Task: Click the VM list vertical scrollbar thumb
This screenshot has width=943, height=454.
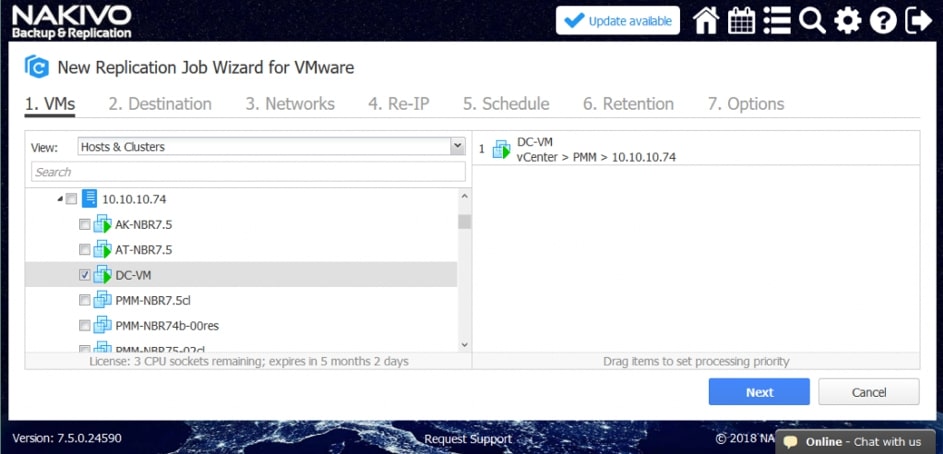Action: pos(464,221)
